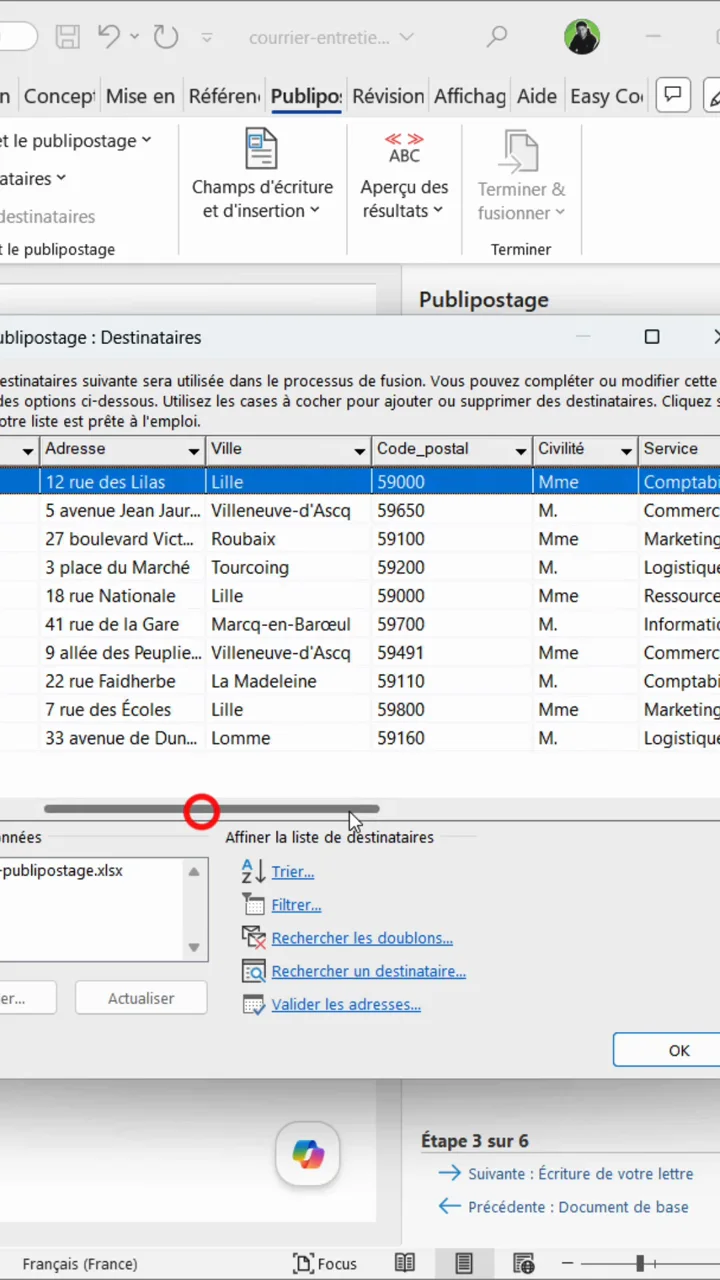Open the Code_postal column filter arrow
The width and height of the screenshot is (720, 1280).
tap(521, 452)
